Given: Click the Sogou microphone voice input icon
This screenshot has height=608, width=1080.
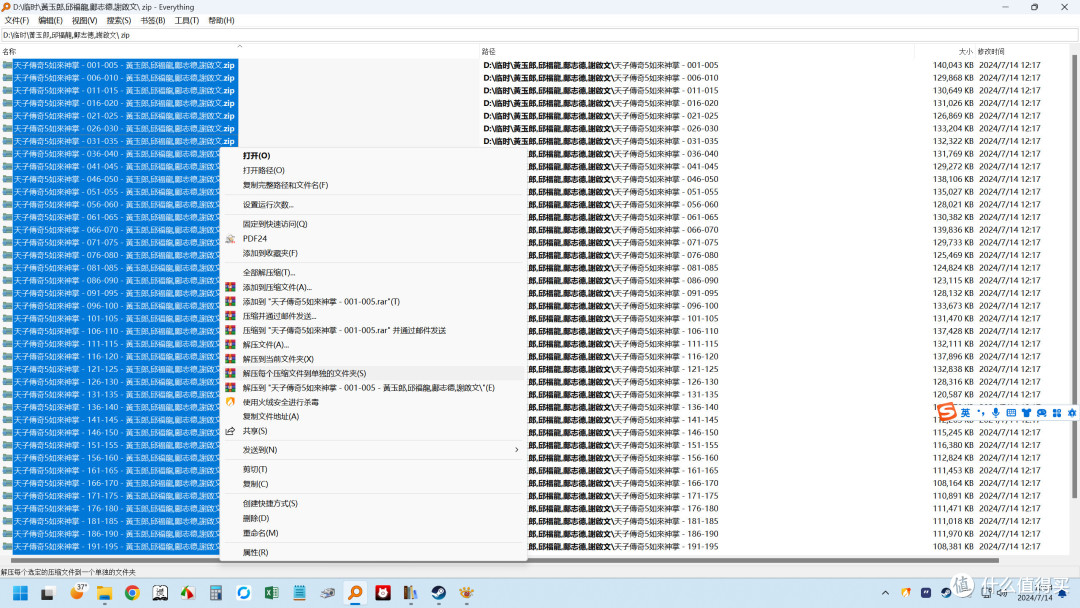Looking at the screenshot, I should 995,412.
